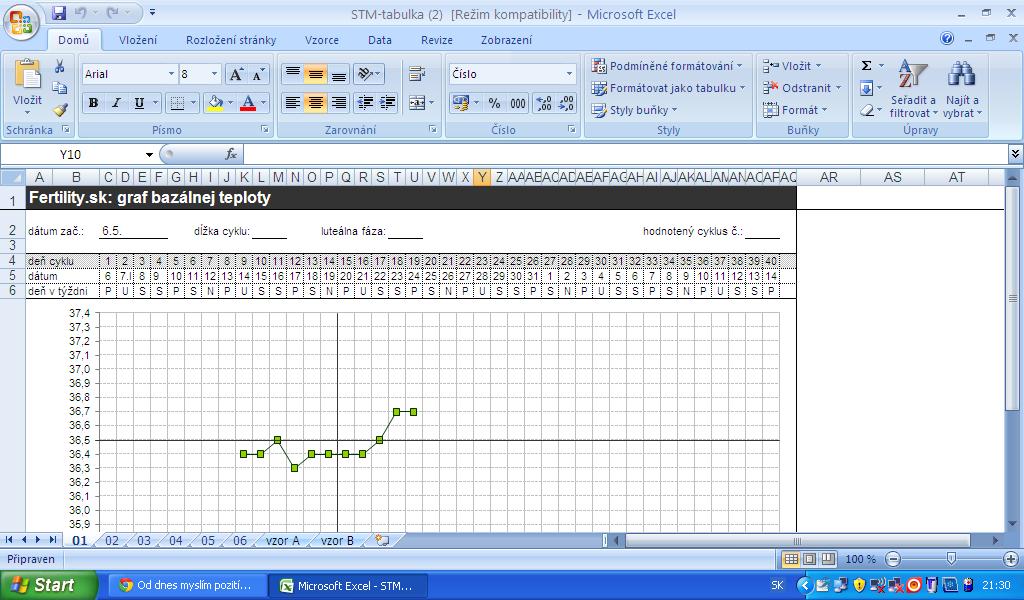
Task: Switch to the Vzorce ribbon tab
Action: tap(321, 40)
